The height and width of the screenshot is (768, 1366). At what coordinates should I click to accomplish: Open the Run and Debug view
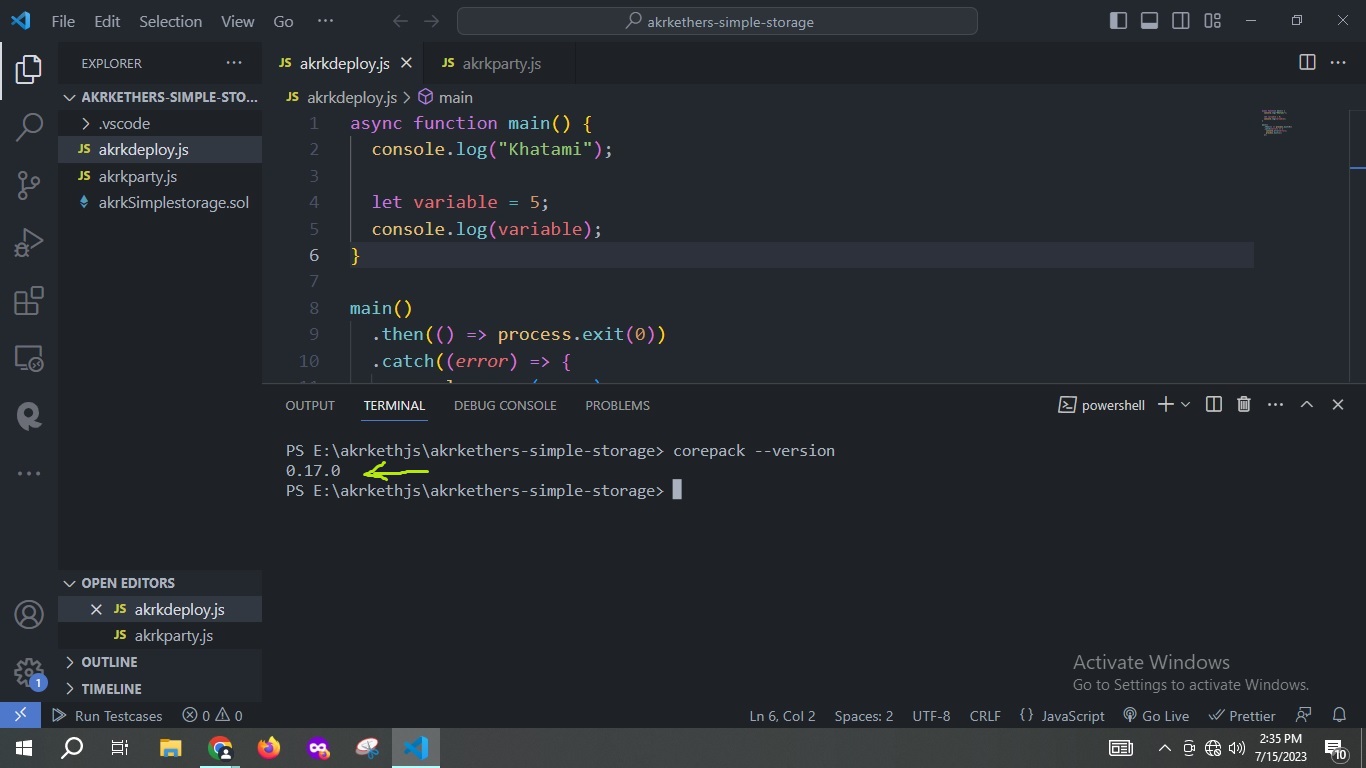(28, 241)
